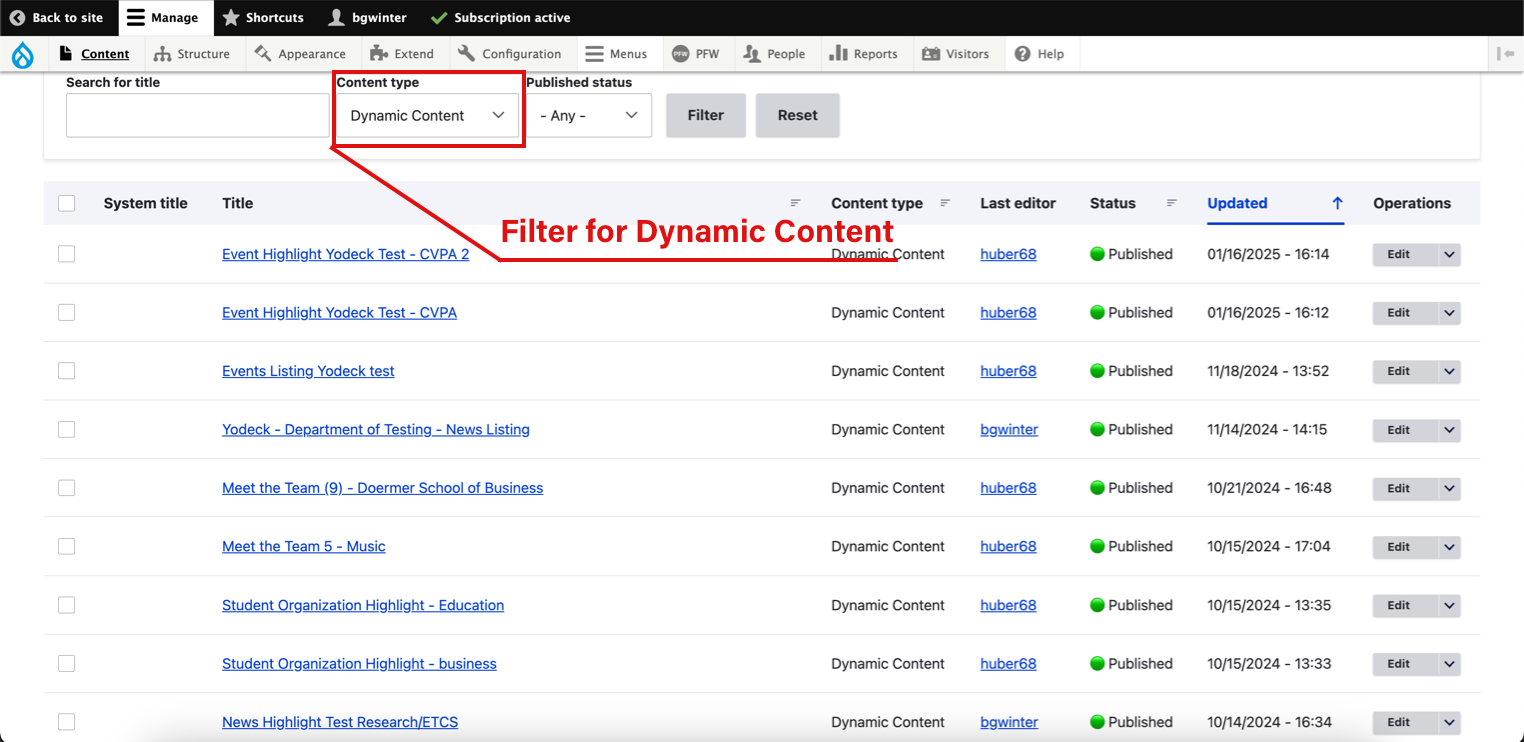Click sort icon beside Content type column
Image resolution: width=1524 pixels, height=742 pixels.
click(945, 203)
